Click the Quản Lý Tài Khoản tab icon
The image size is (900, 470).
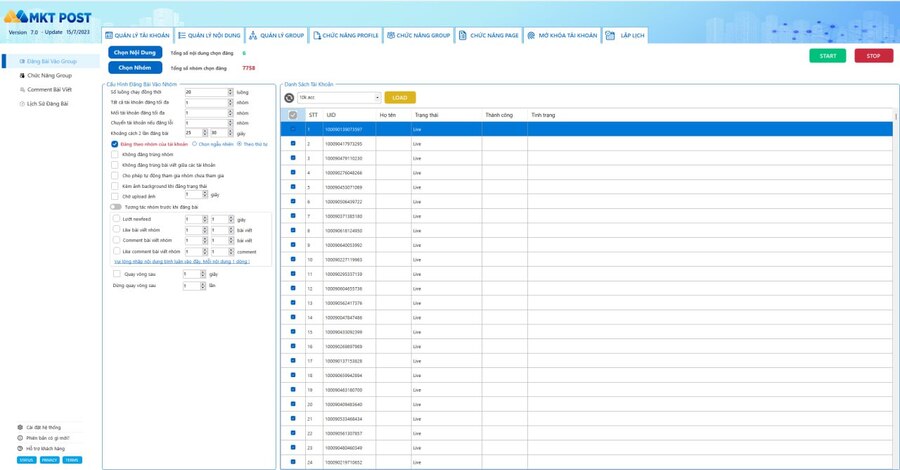(x=108, y=36)
